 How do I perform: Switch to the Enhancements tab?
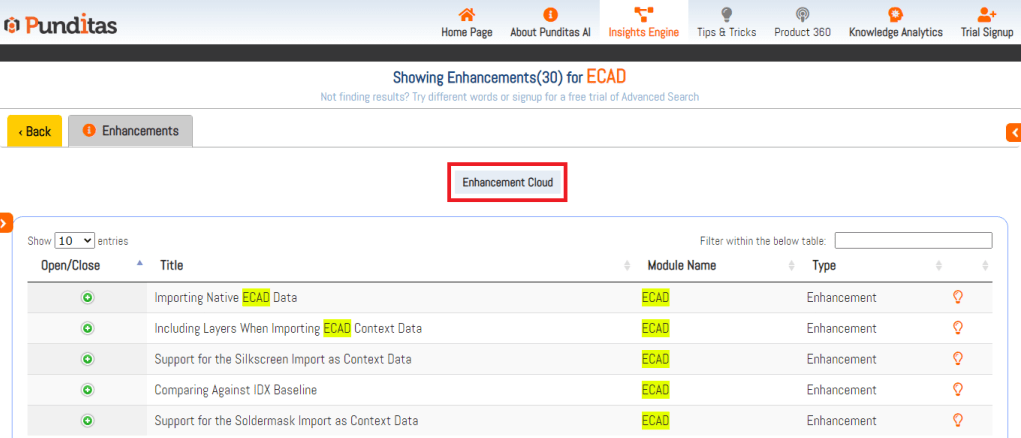coord(130,131)
